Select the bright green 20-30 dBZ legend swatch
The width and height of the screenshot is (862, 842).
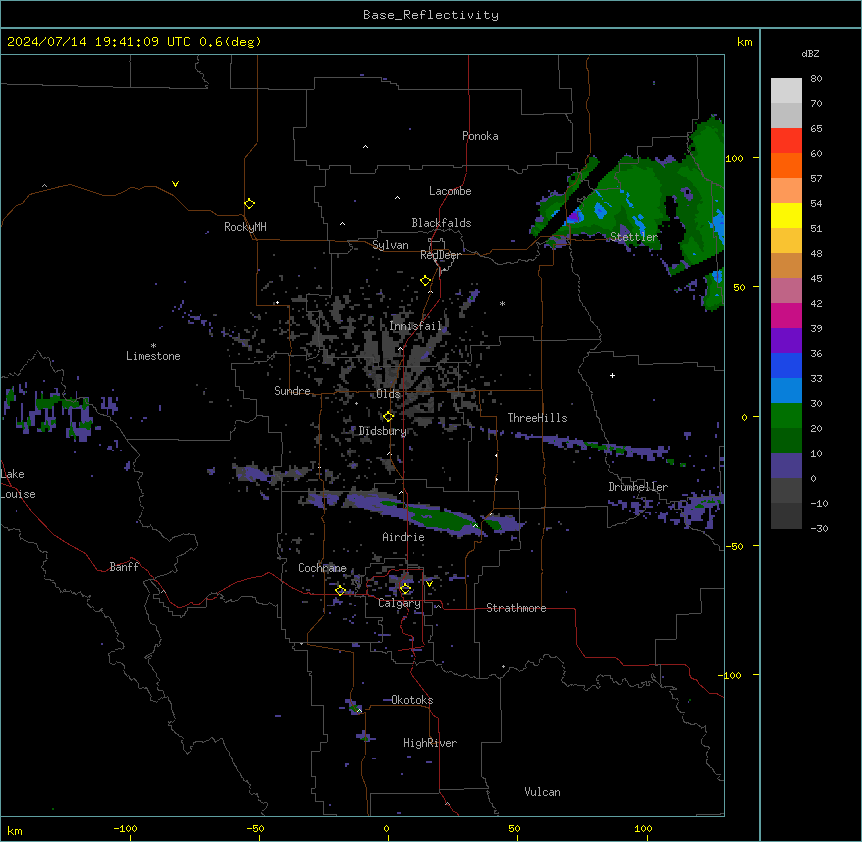[786, 416]
